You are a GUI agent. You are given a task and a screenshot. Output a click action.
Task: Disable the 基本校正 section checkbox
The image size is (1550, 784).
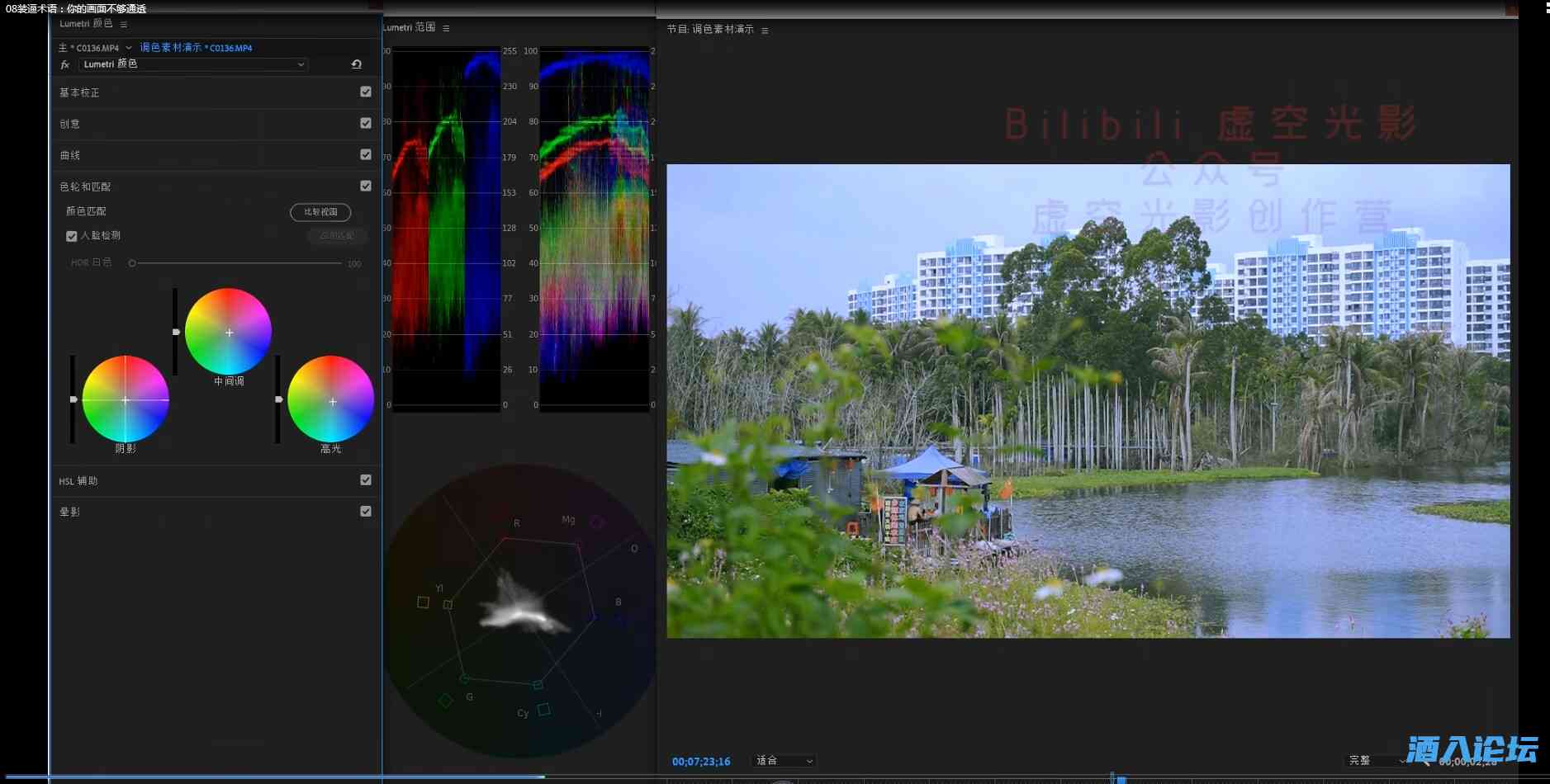pos(366,92)
